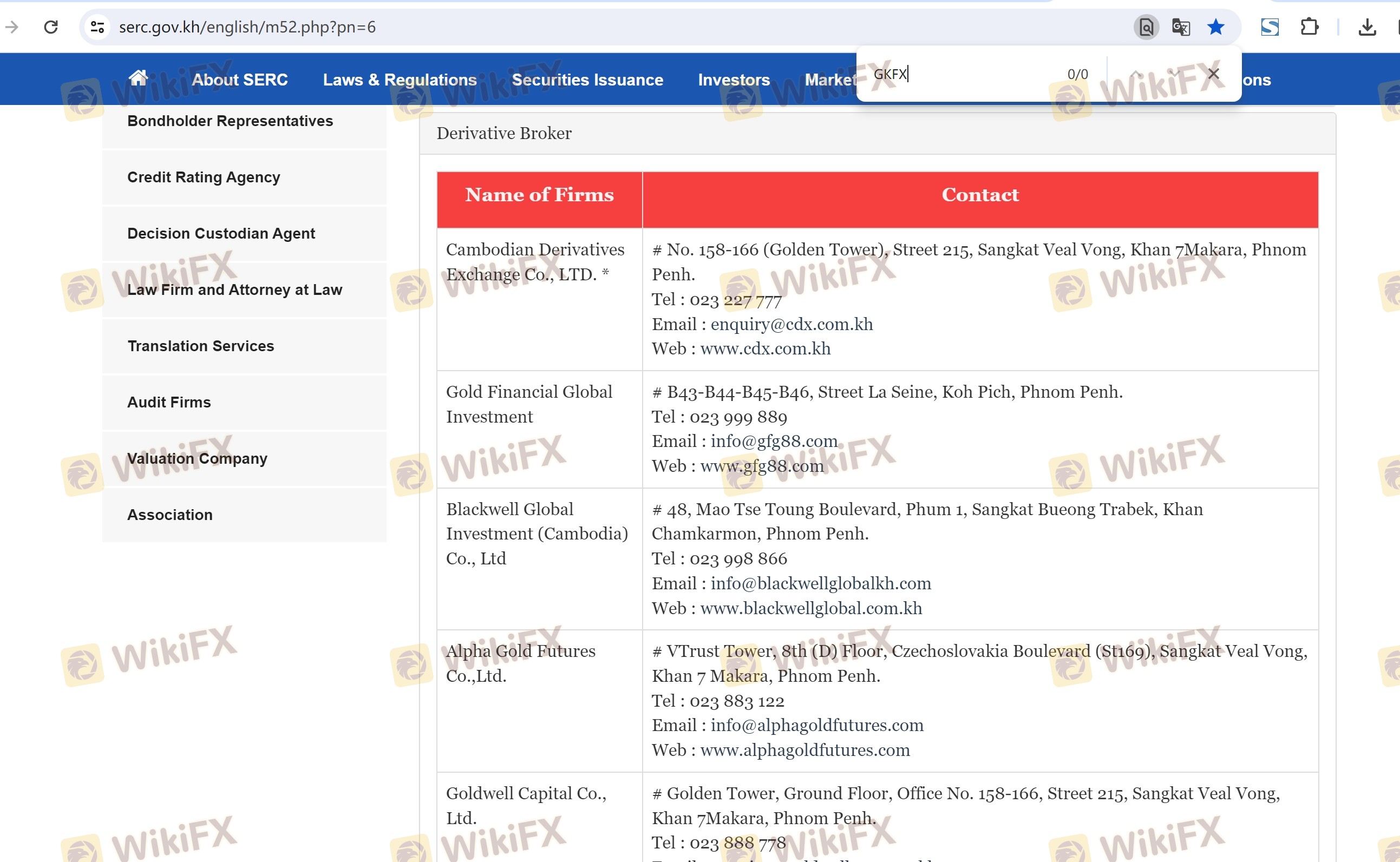This screenshot has width=1400, height=862.
Task: Go to next find result arrow
Action: 1174,74
